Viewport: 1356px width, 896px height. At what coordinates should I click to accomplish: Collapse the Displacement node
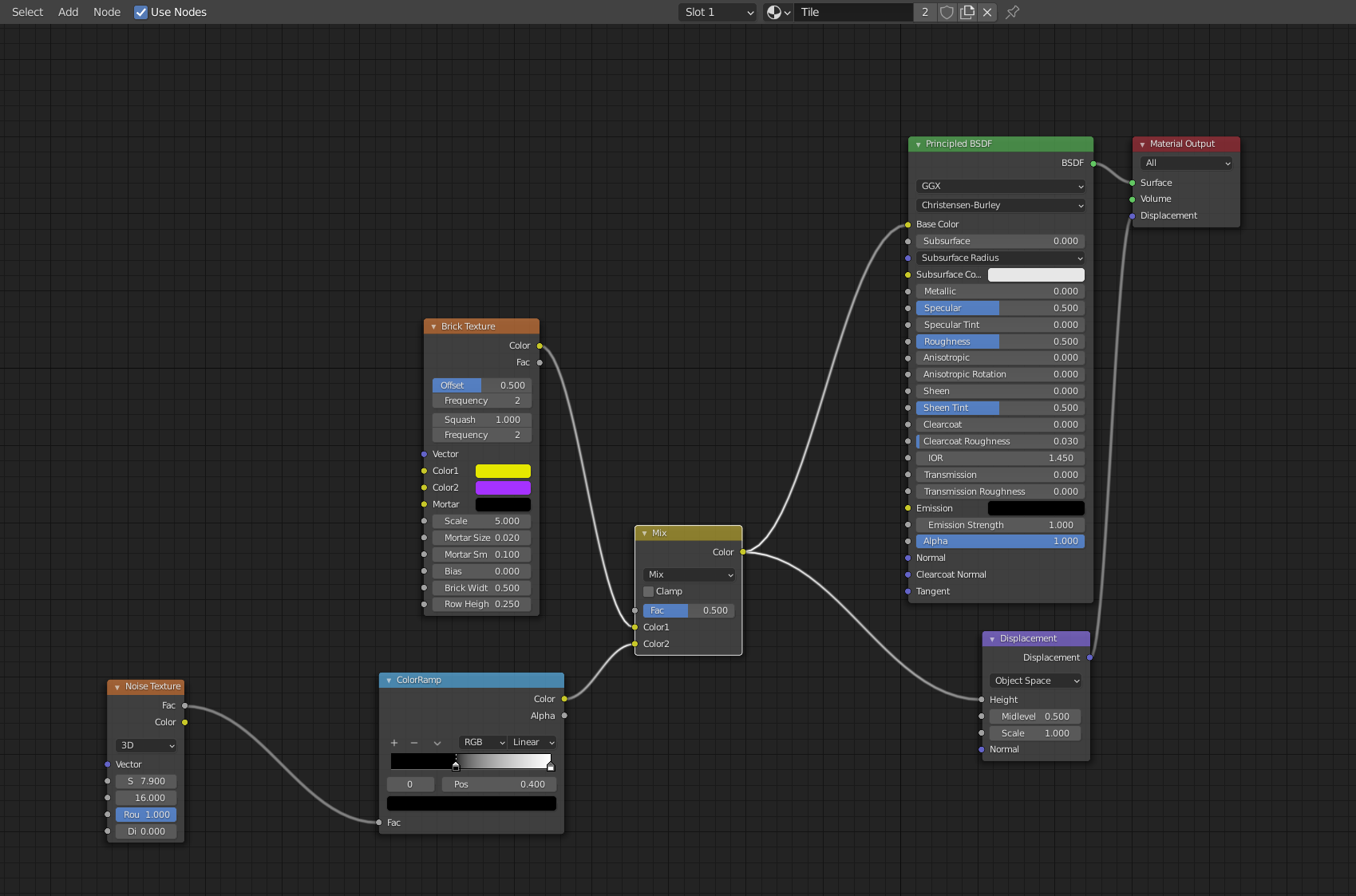992,639
